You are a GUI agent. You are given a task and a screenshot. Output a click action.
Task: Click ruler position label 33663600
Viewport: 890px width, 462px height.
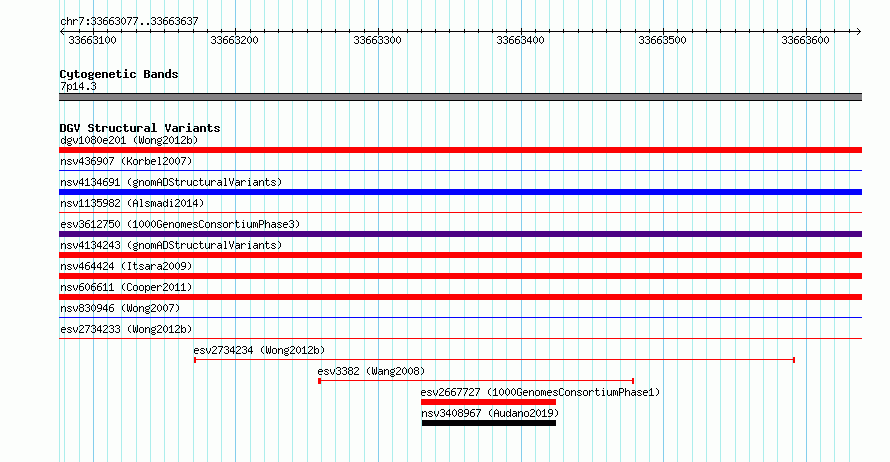[x=805, y=40]
